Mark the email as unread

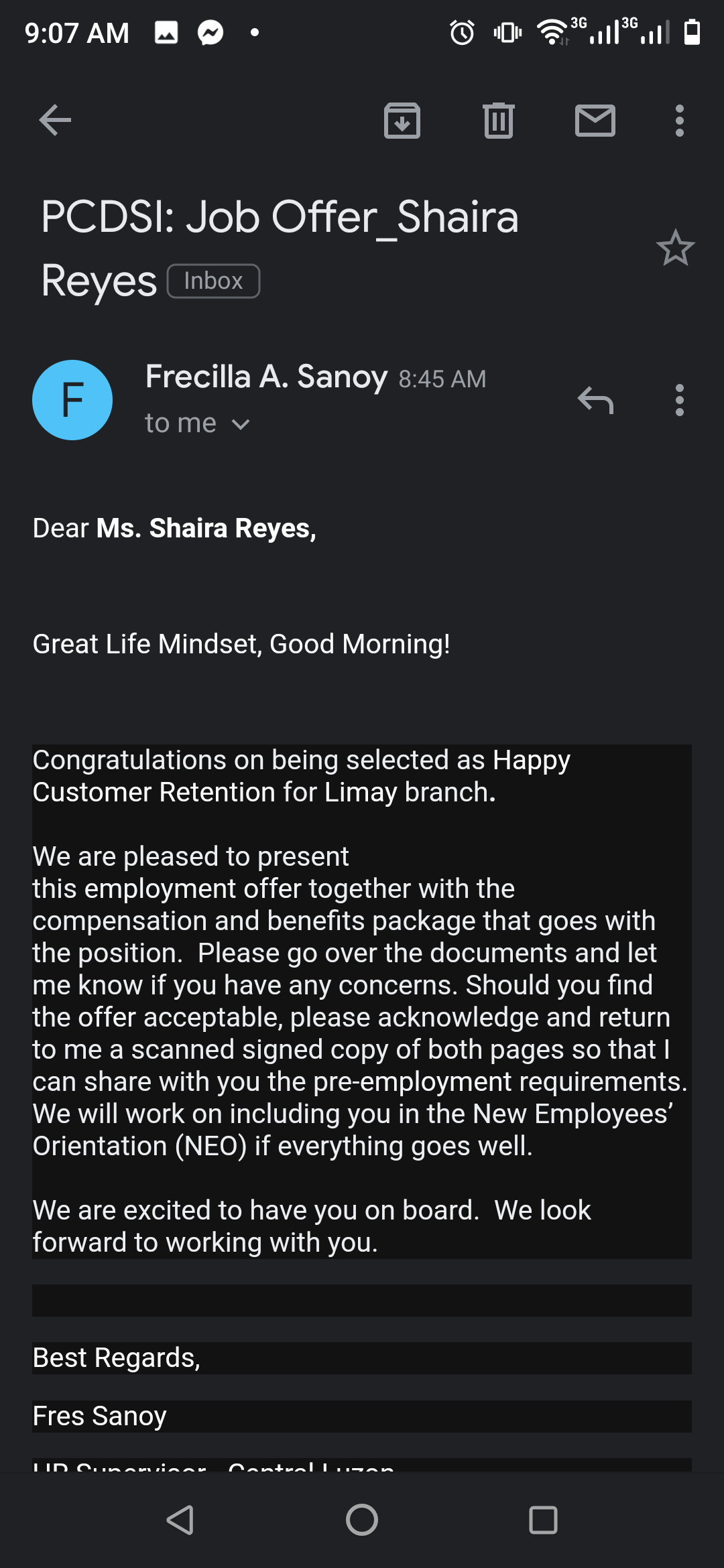click(x=595, y=121)
